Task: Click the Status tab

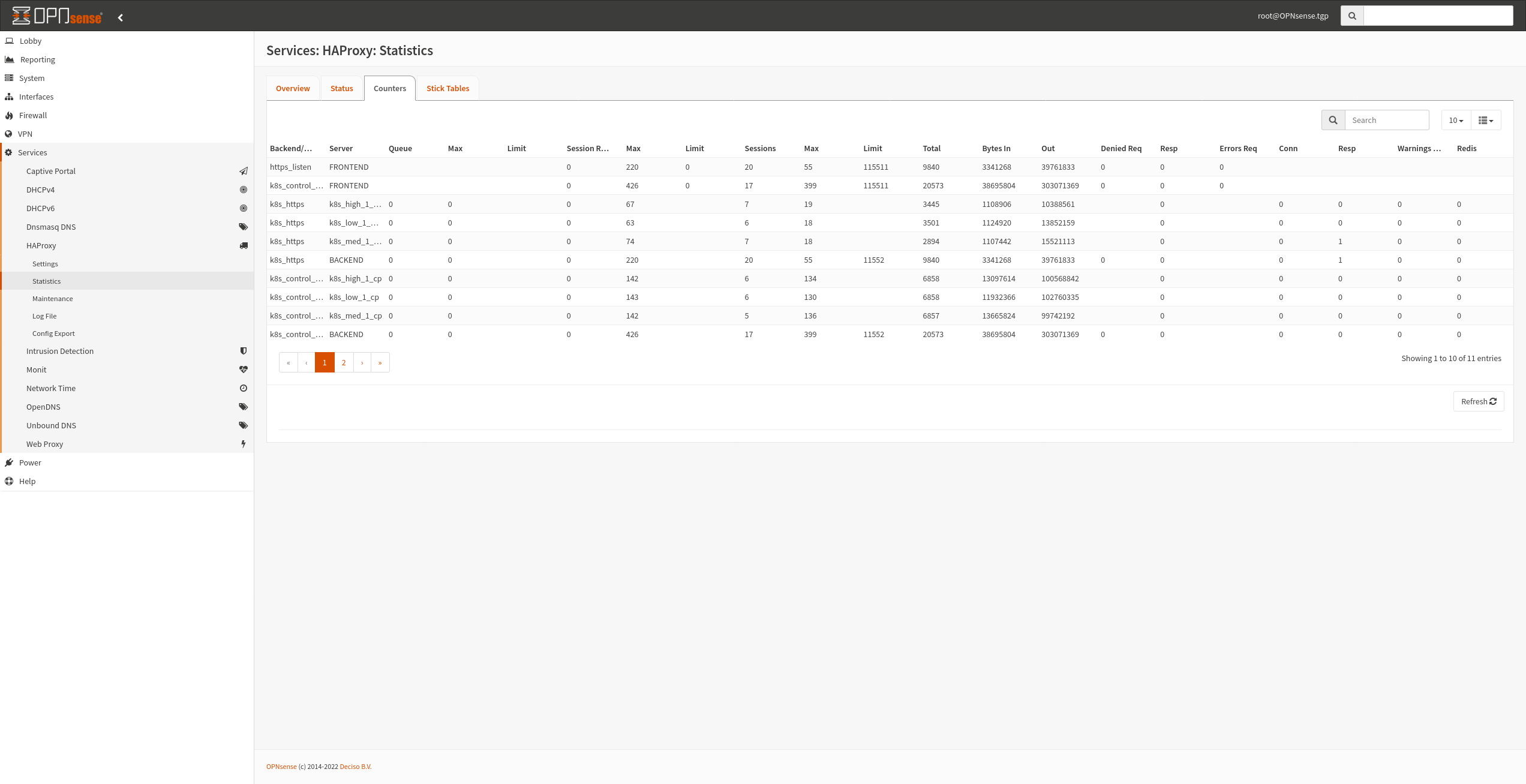Action: 341,88
